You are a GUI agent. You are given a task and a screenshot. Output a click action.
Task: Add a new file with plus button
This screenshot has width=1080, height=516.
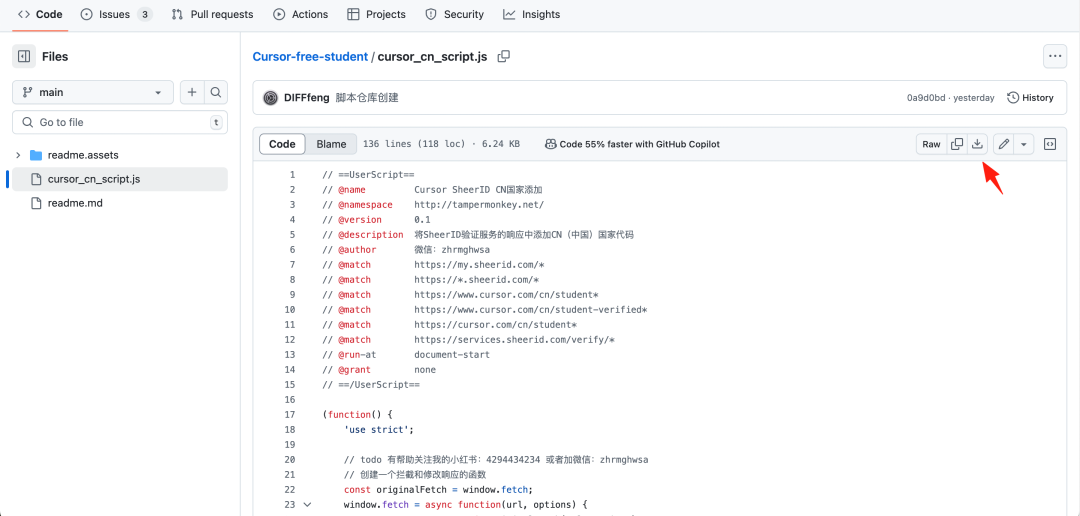pos(192,92)
